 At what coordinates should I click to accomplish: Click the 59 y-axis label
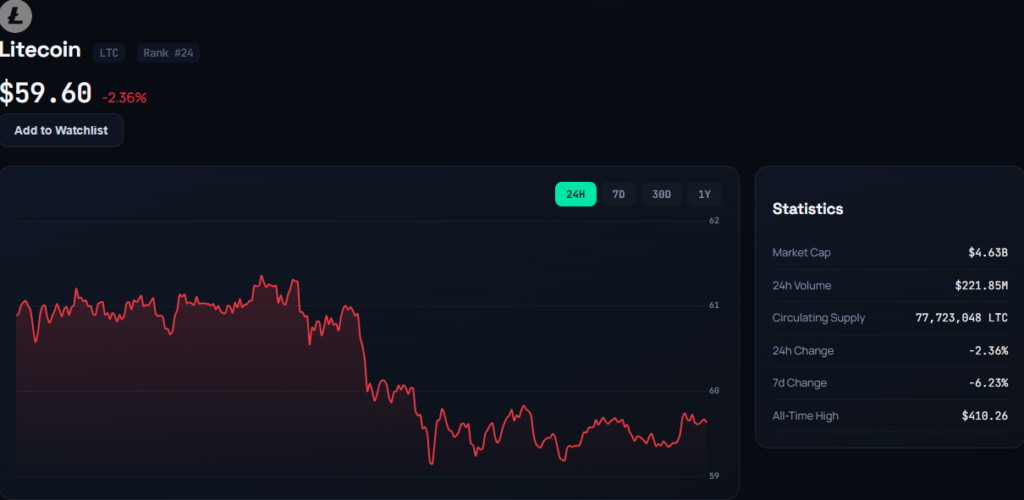(714, 476)
